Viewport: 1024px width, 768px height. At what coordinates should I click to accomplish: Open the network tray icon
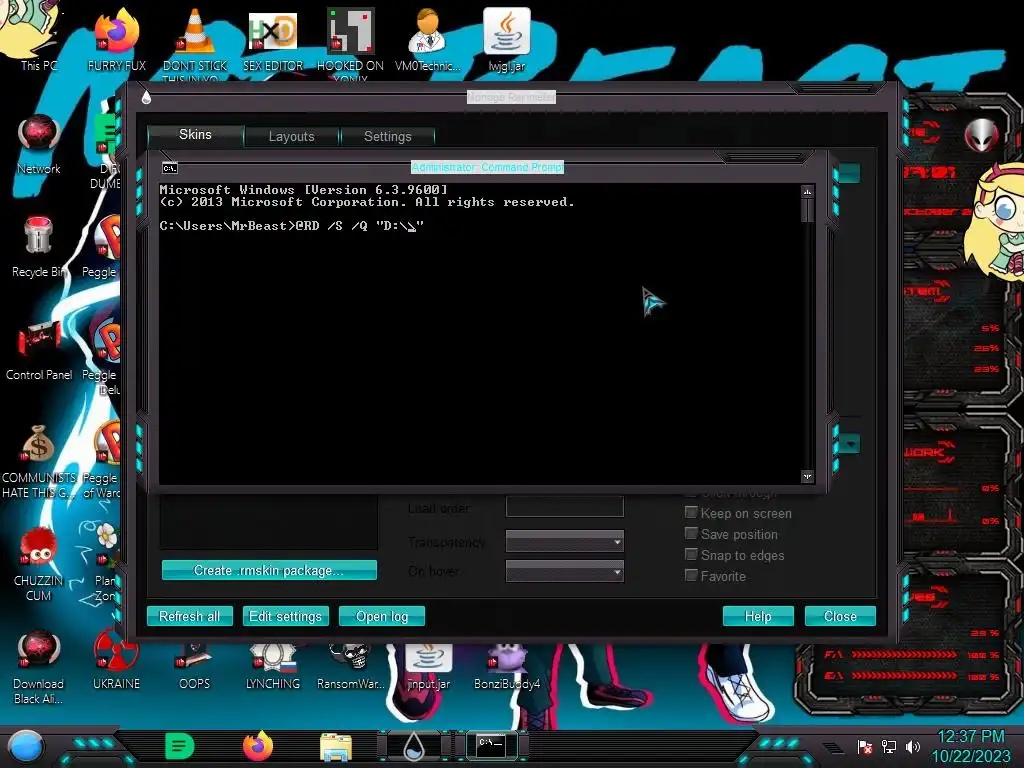(888, 746)
